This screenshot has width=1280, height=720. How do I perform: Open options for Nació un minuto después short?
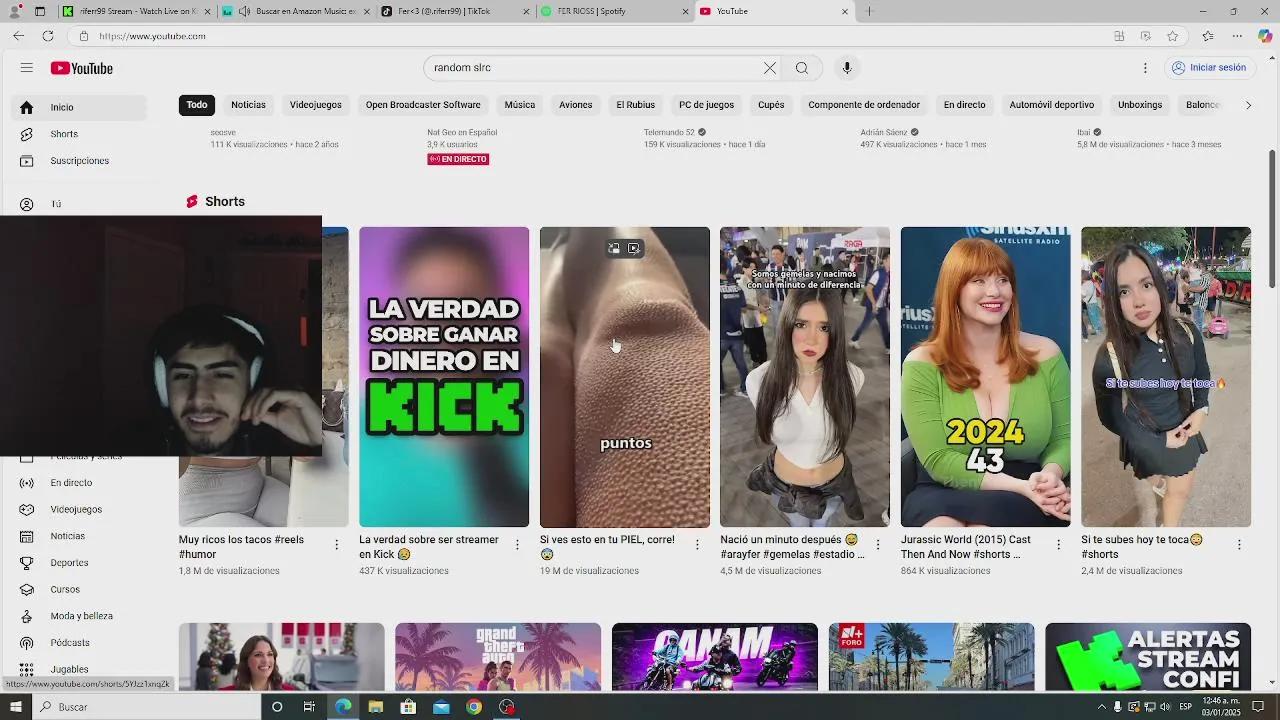click(878, 545)
